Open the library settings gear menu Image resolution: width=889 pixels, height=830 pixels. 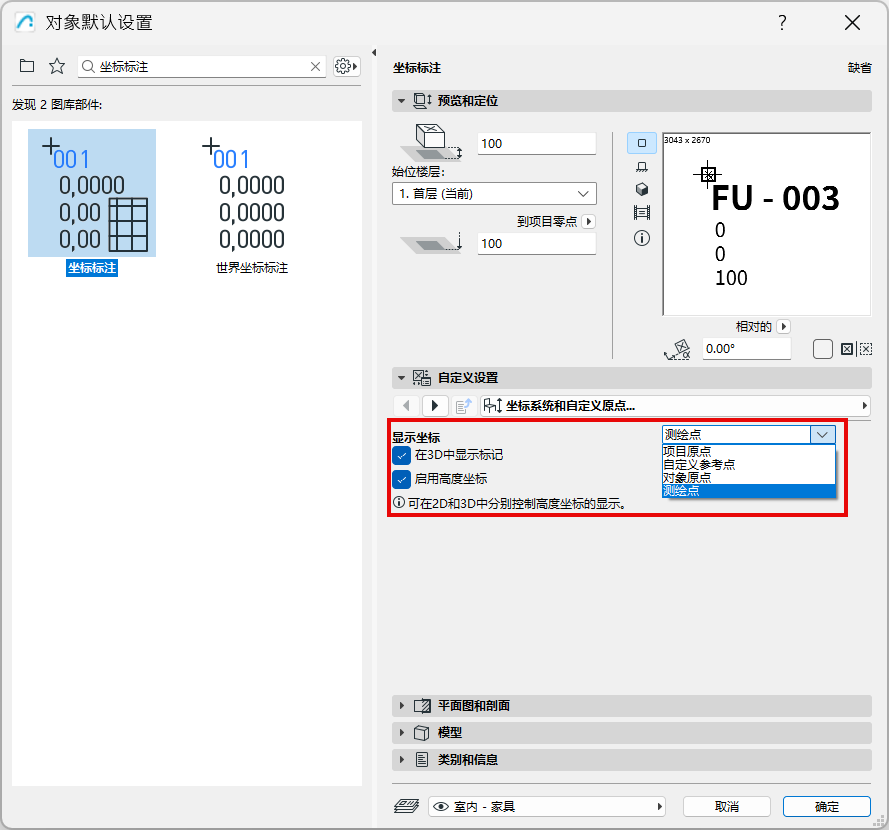pos(346,66)
